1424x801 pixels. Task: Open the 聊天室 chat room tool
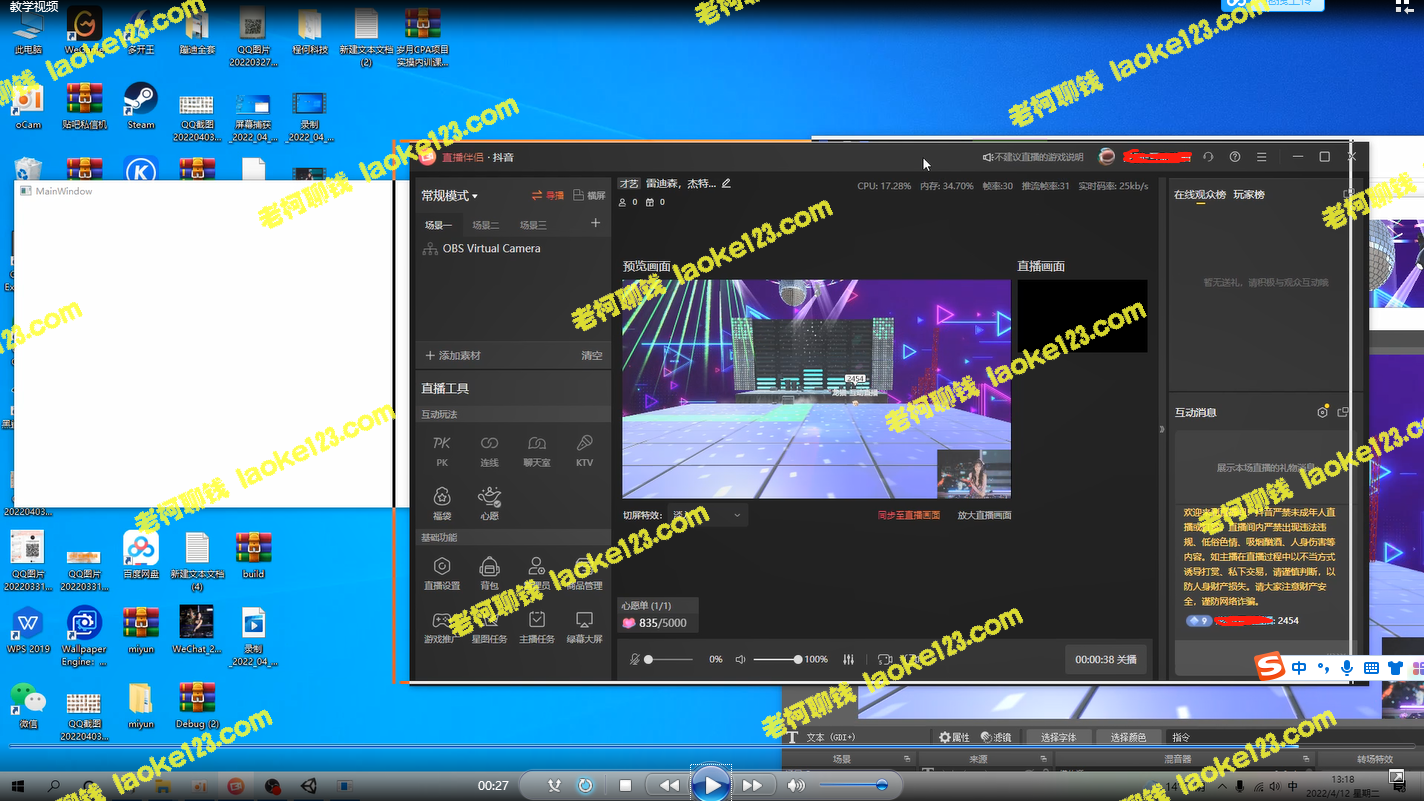point(537,450)
